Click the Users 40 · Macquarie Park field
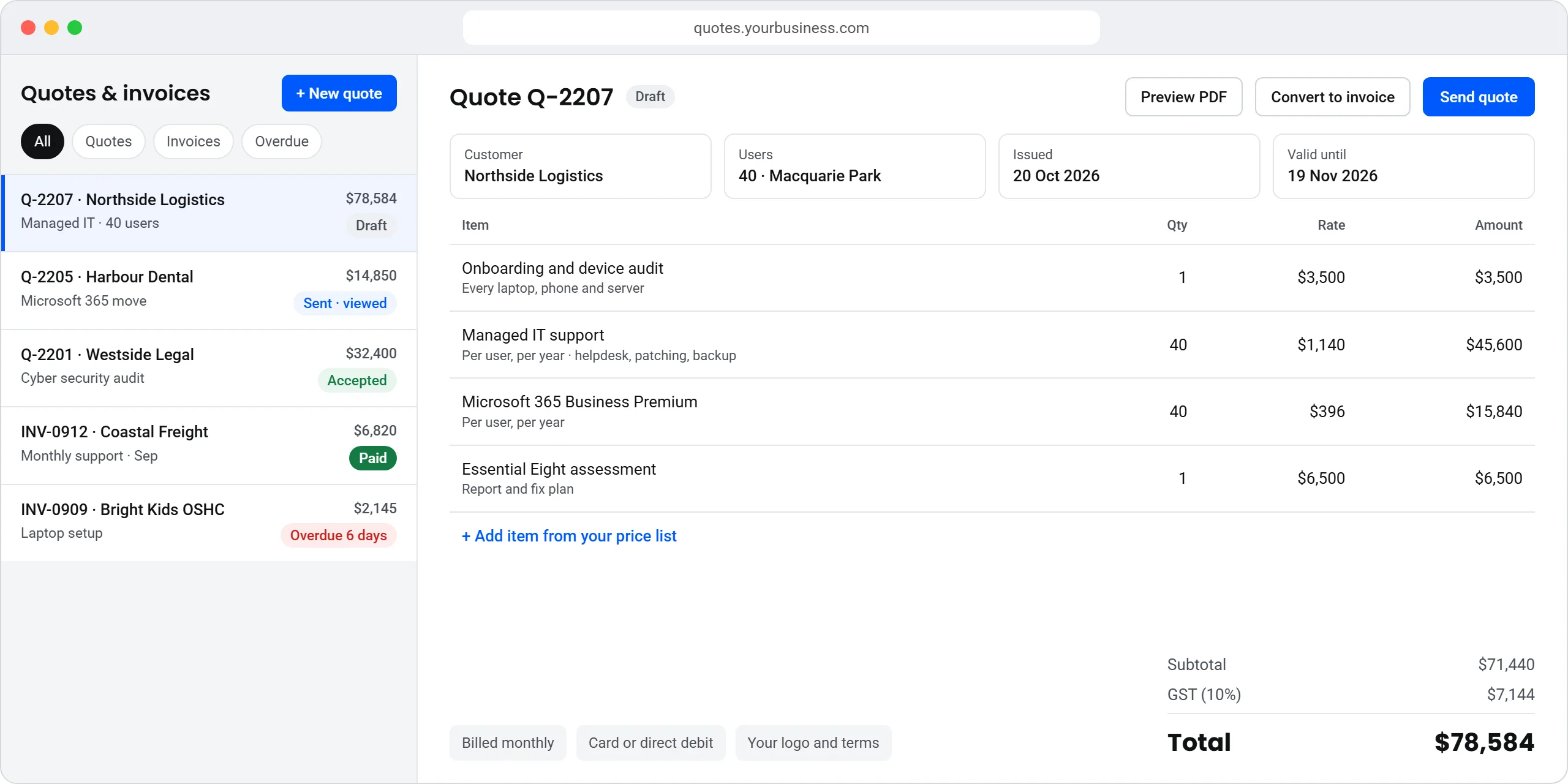This screenshot has height=784, width=1568. click(854, 166)
